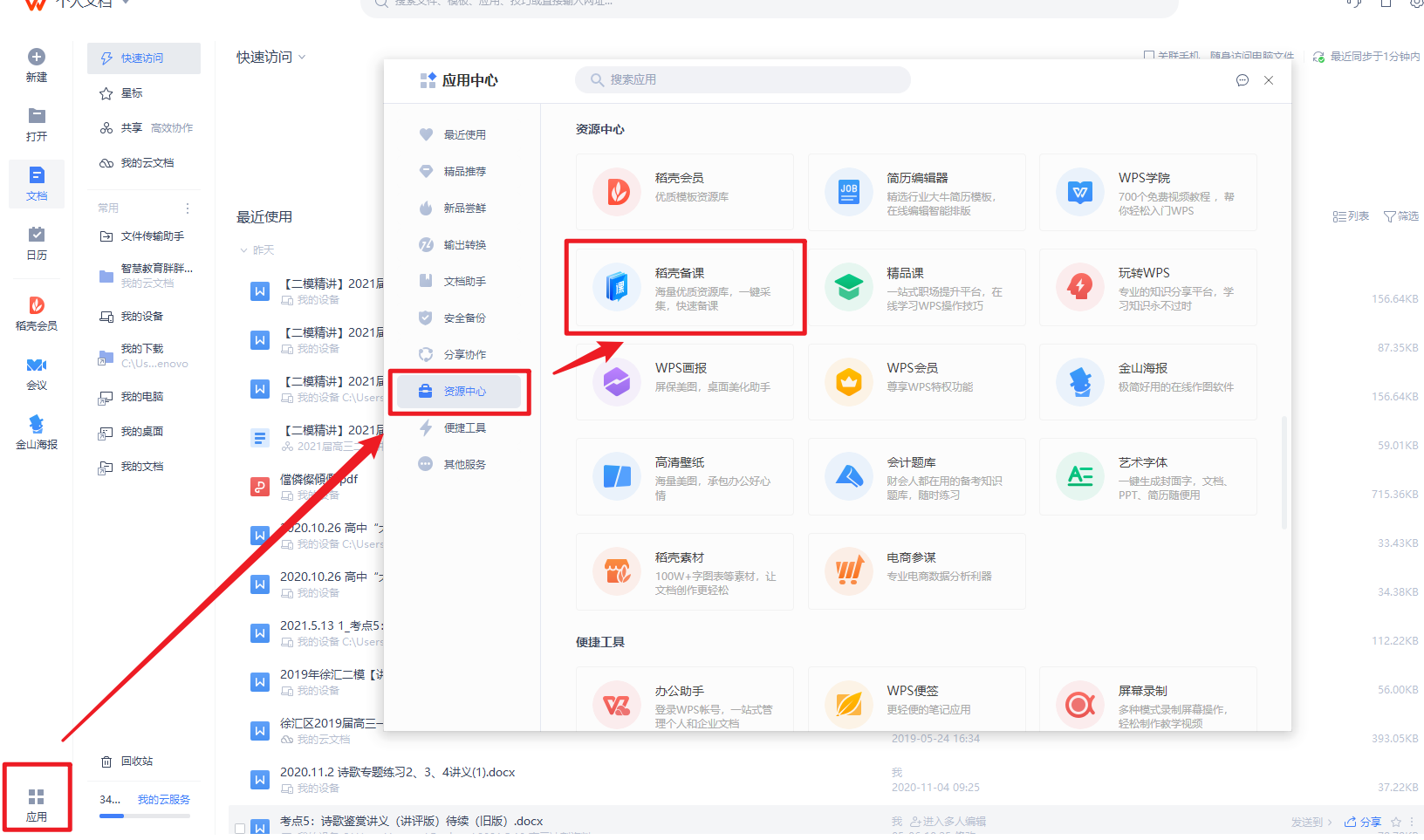Open the 打开 folder icon in sidebar
This screenshot has height=840, width=1424.
37,116
